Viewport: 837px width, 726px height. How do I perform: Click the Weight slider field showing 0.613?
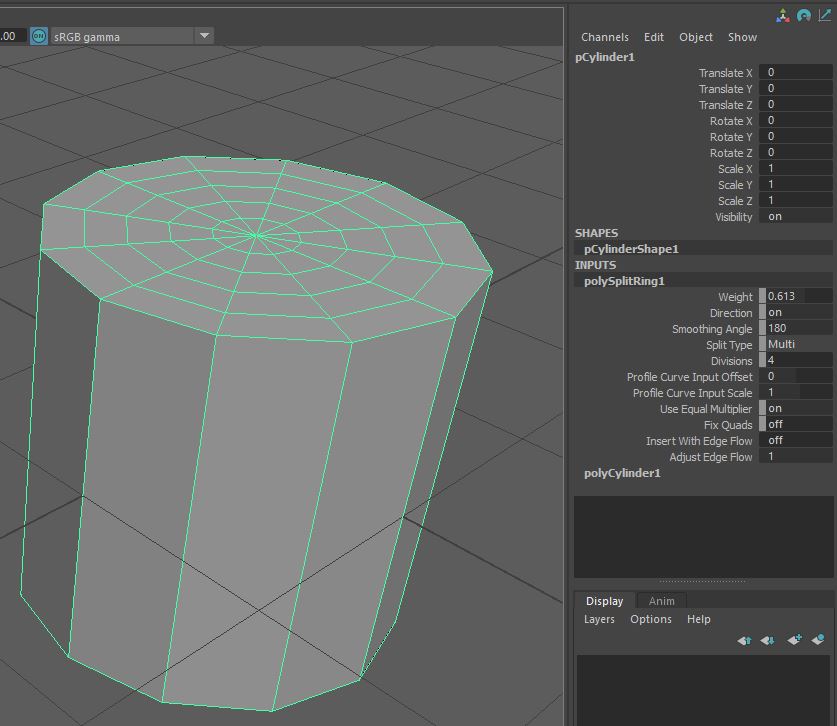pos(795,296)
